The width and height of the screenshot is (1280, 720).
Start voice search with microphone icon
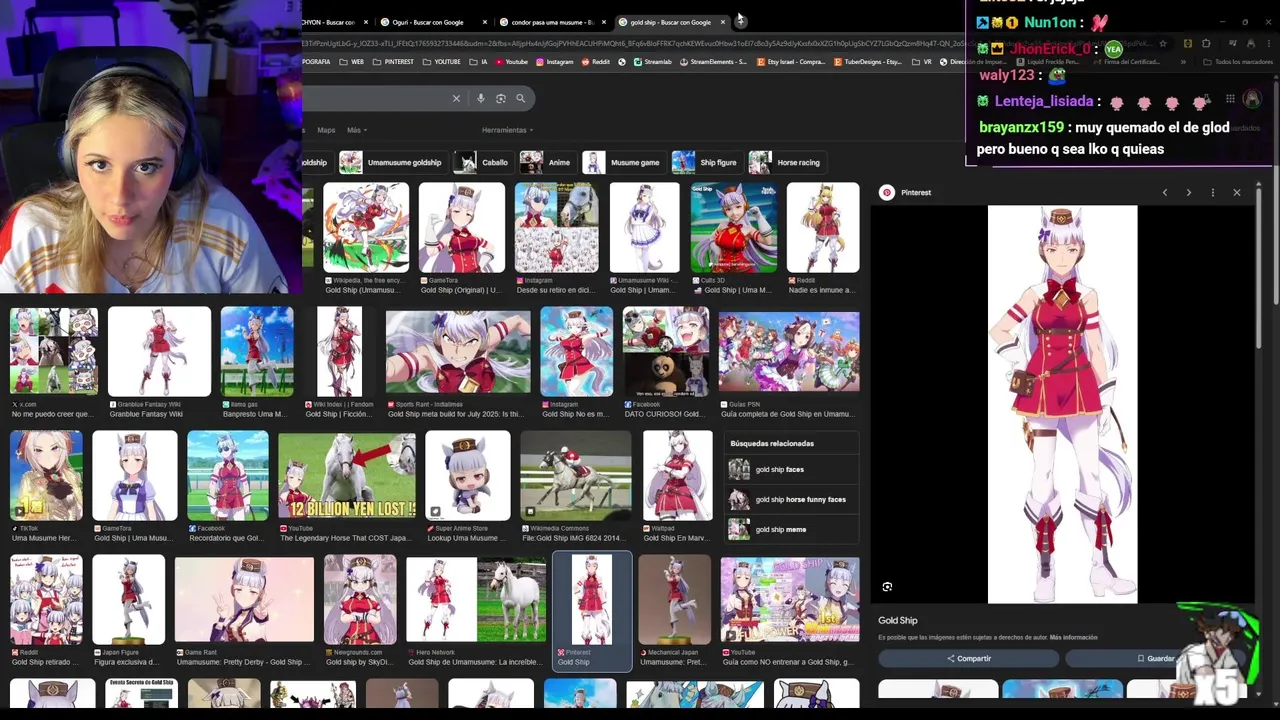coord(481,98)
